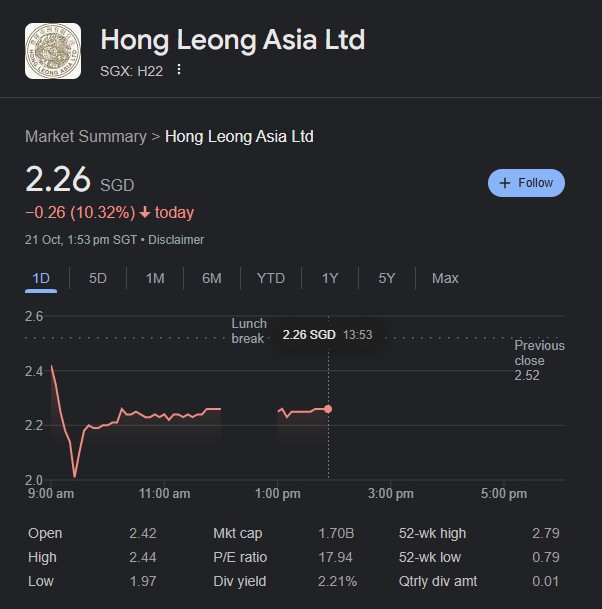Click the Previous close 2.52 label
The width and height of the screenshot is (602, 609).
click(x=539, y=360)
